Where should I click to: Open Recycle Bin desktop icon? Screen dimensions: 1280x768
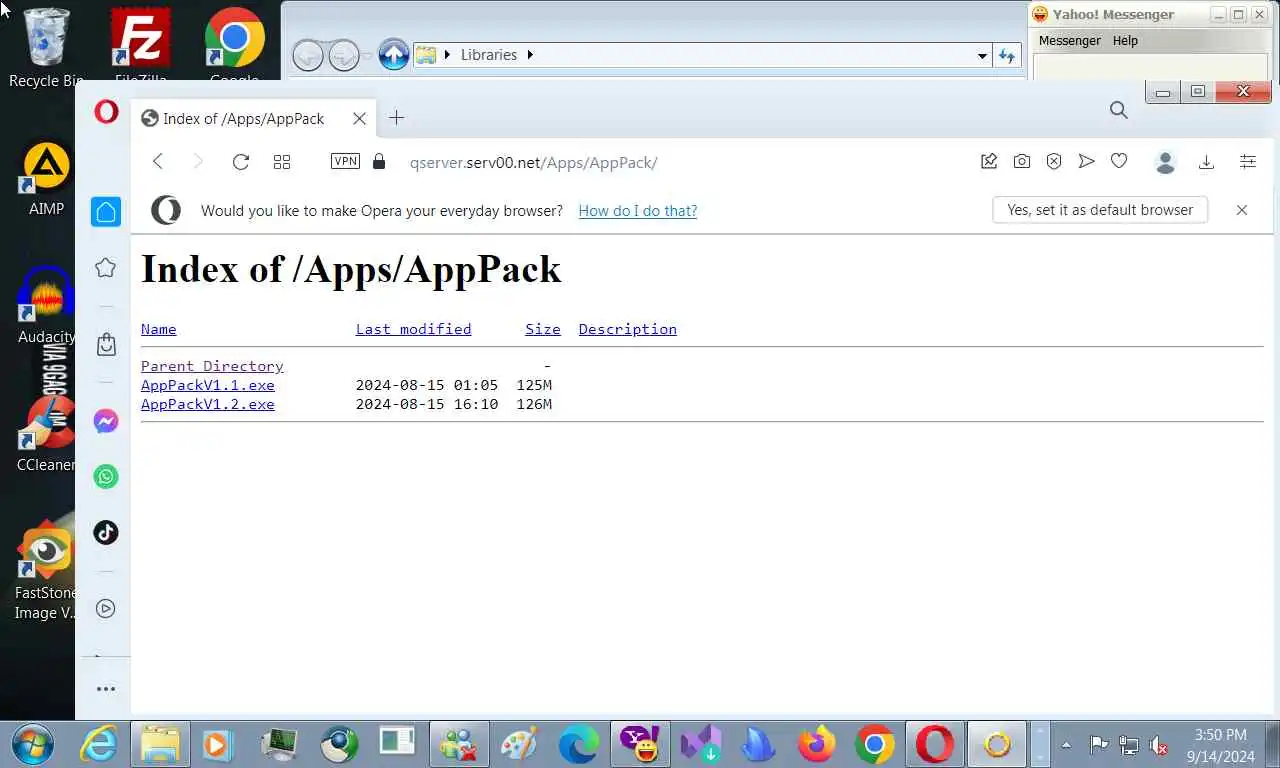click(46, 48)
